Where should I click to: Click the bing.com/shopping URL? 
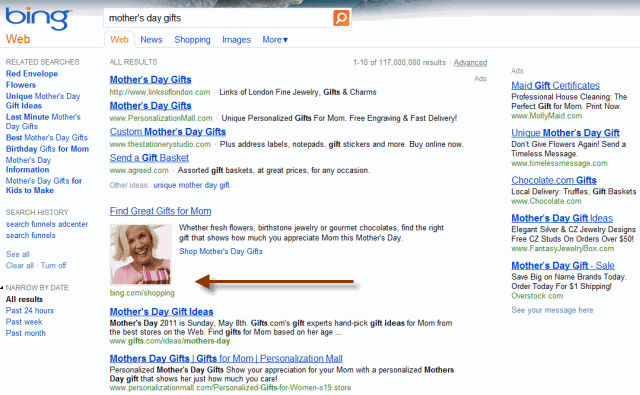pyautogui.click(x=142, y=293)
